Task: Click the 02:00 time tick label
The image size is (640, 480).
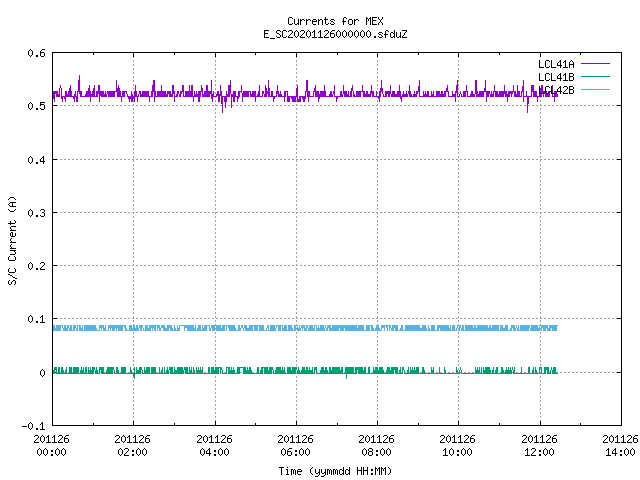Action: pyautogui.click(x=132, y=452)
